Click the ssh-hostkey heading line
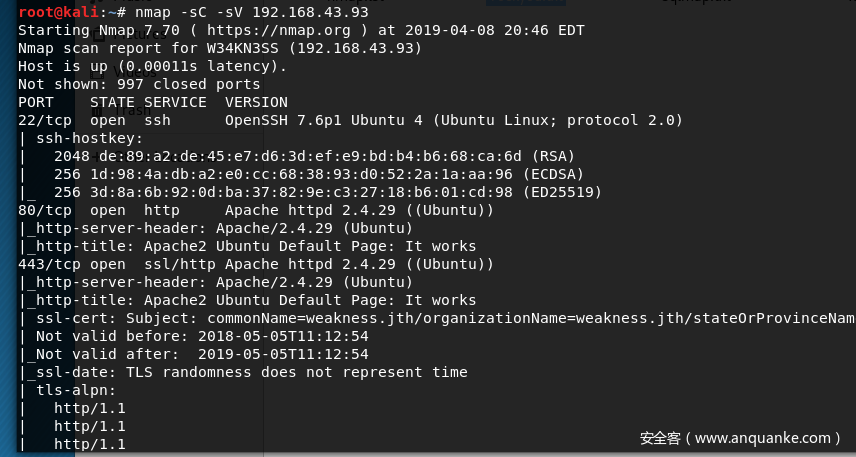Viewport: 856px width, 457px height. click(x=81, y=138)
